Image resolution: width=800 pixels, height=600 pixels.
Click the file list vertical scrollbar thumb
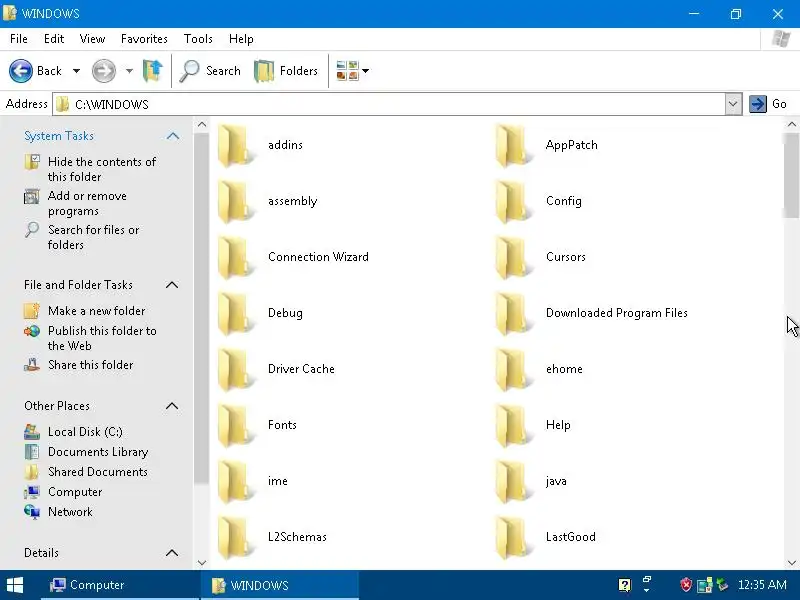[792, 176]
